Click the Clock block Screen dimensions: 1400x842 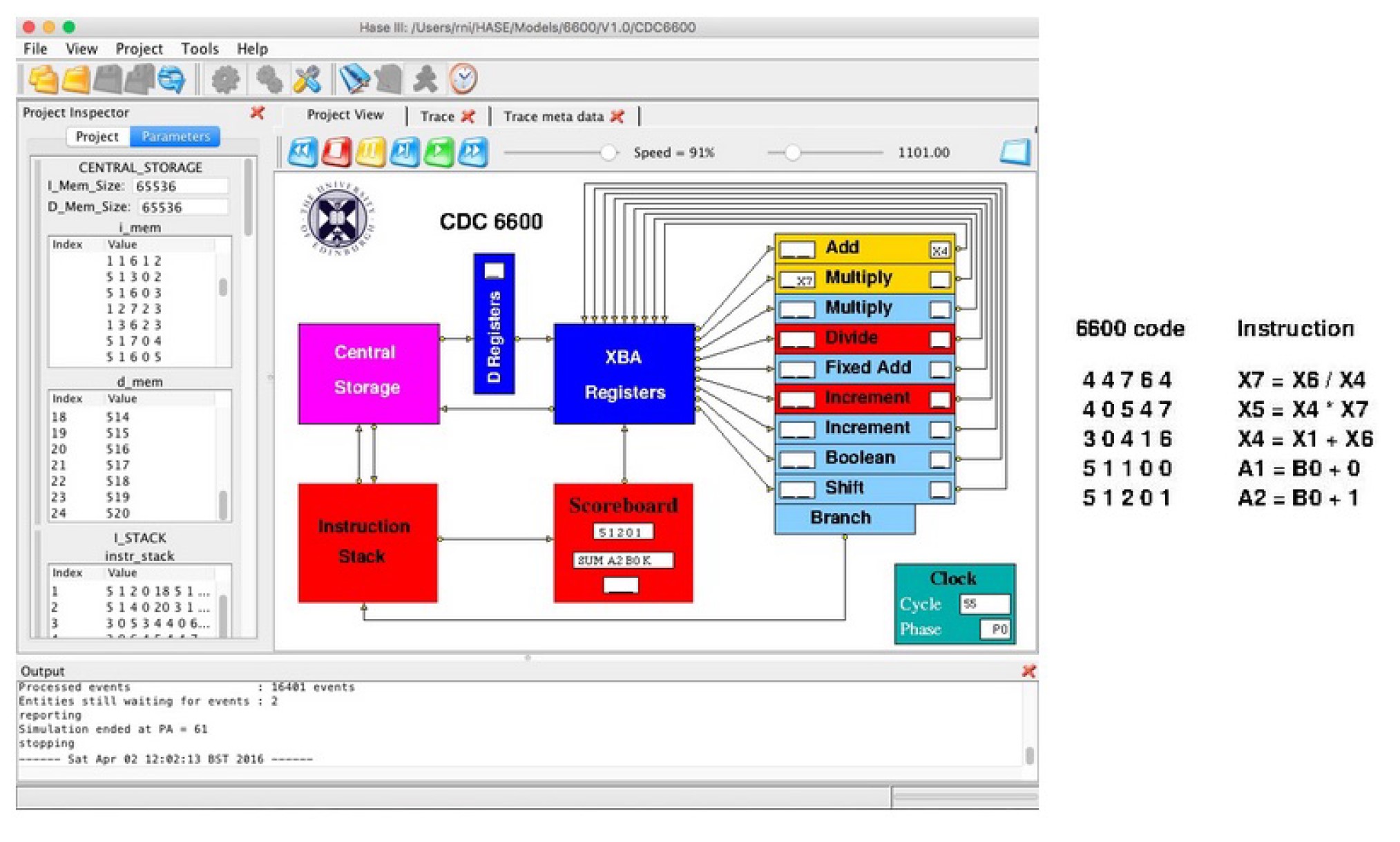pyautogui.click(x=955, y=604)
